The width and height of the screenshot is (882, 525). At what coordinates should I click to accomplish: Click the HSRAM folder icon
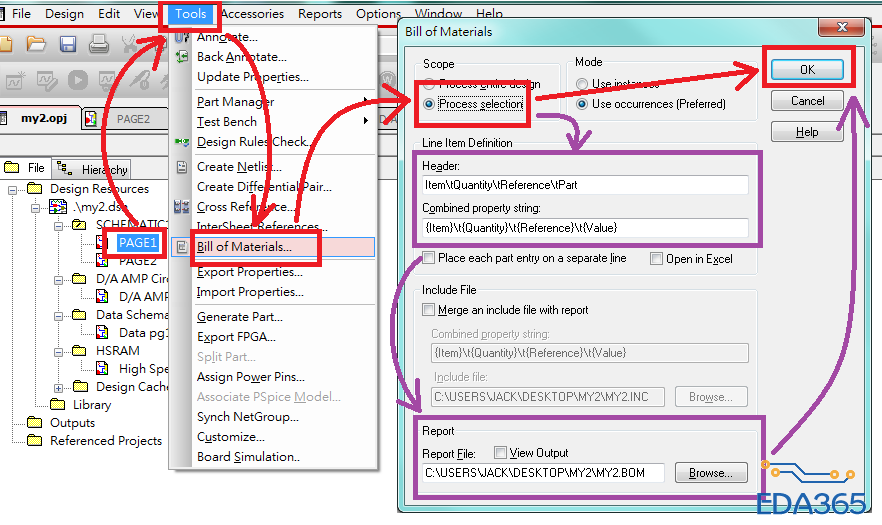click(x=79, y=351)
